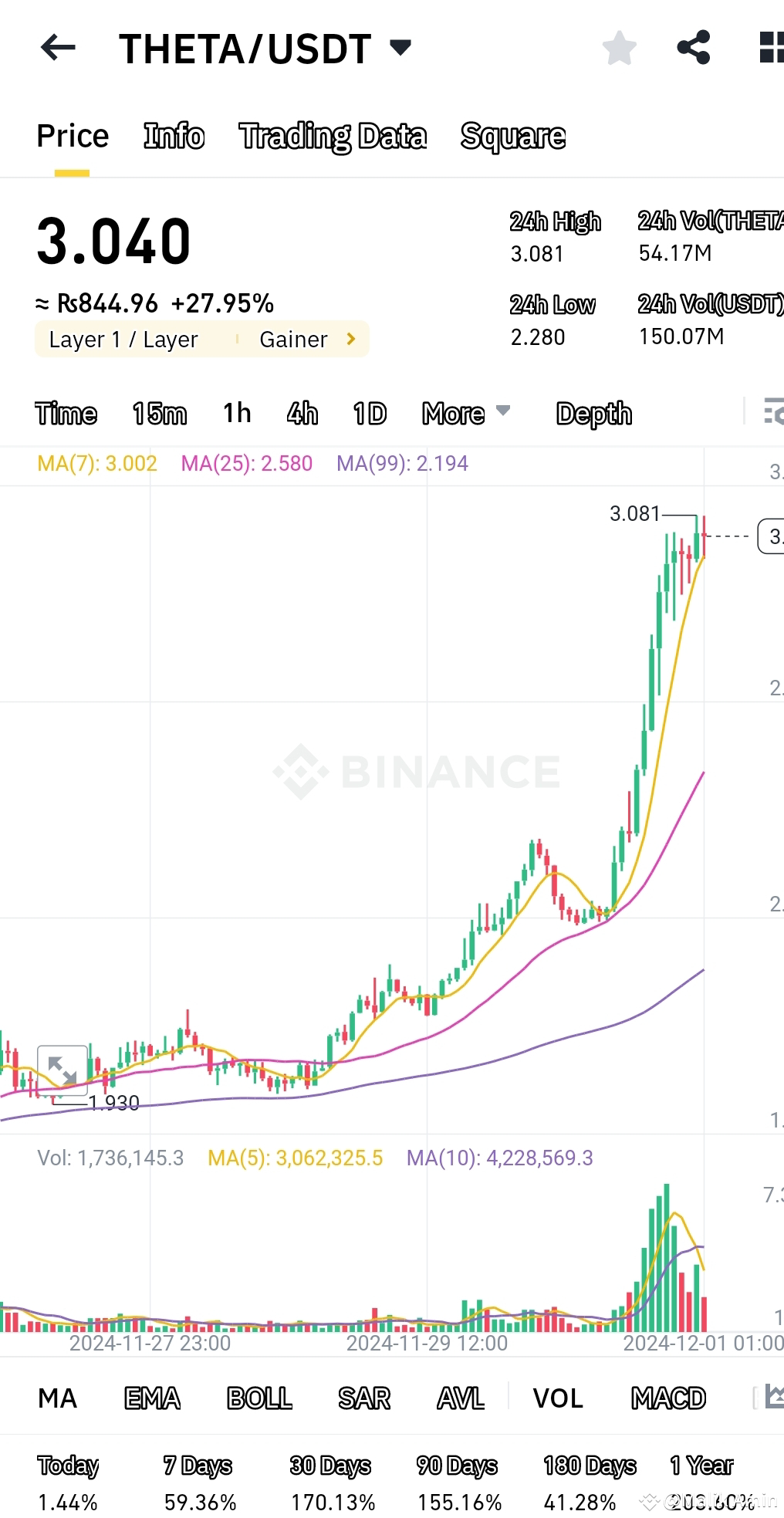Open the Square tab
Screen dimensions: 784x1518
coord(512,136)
